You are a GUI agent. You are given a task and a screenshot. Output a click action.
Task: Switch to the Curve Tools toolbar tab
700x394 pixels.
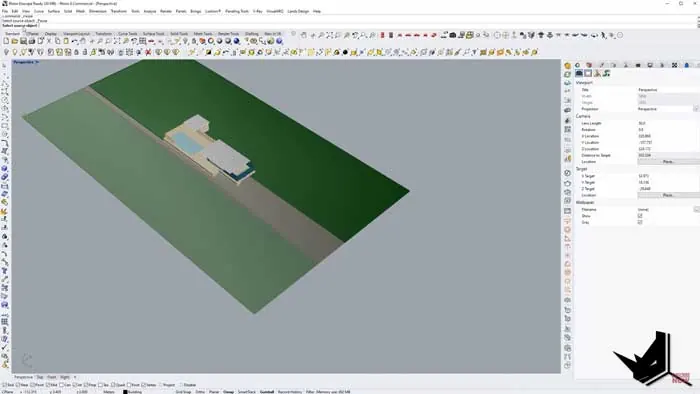tap(128, 34)
